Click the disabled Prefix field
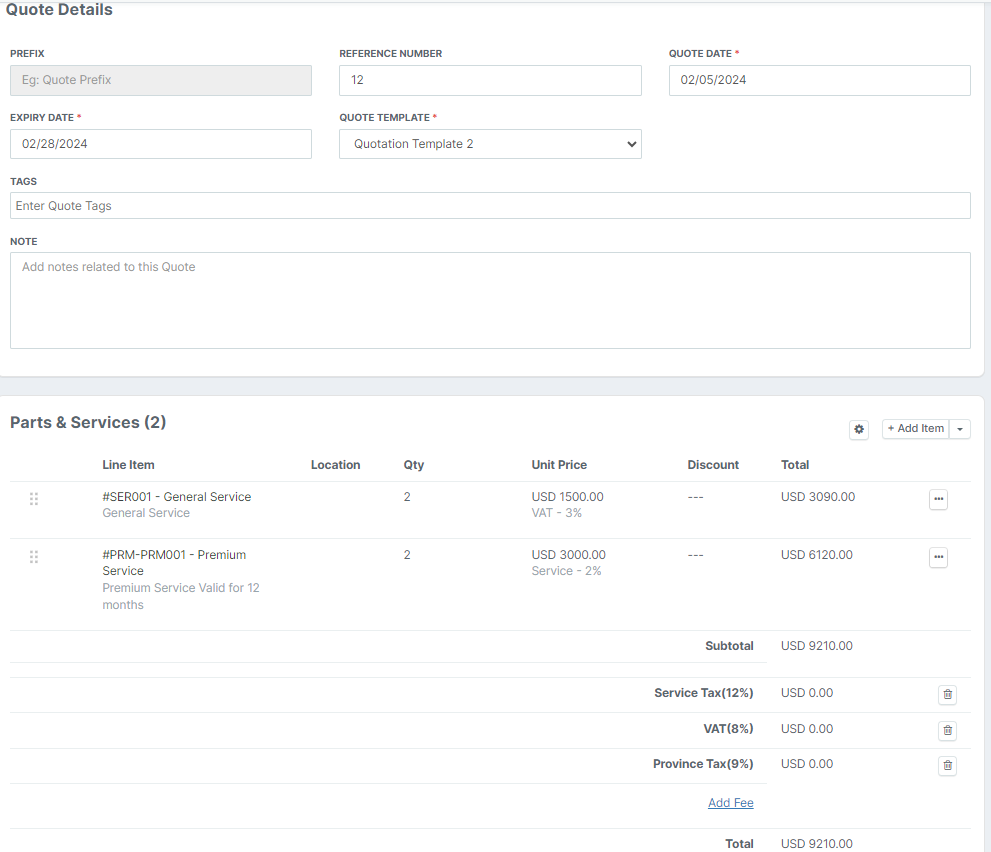 161,80
